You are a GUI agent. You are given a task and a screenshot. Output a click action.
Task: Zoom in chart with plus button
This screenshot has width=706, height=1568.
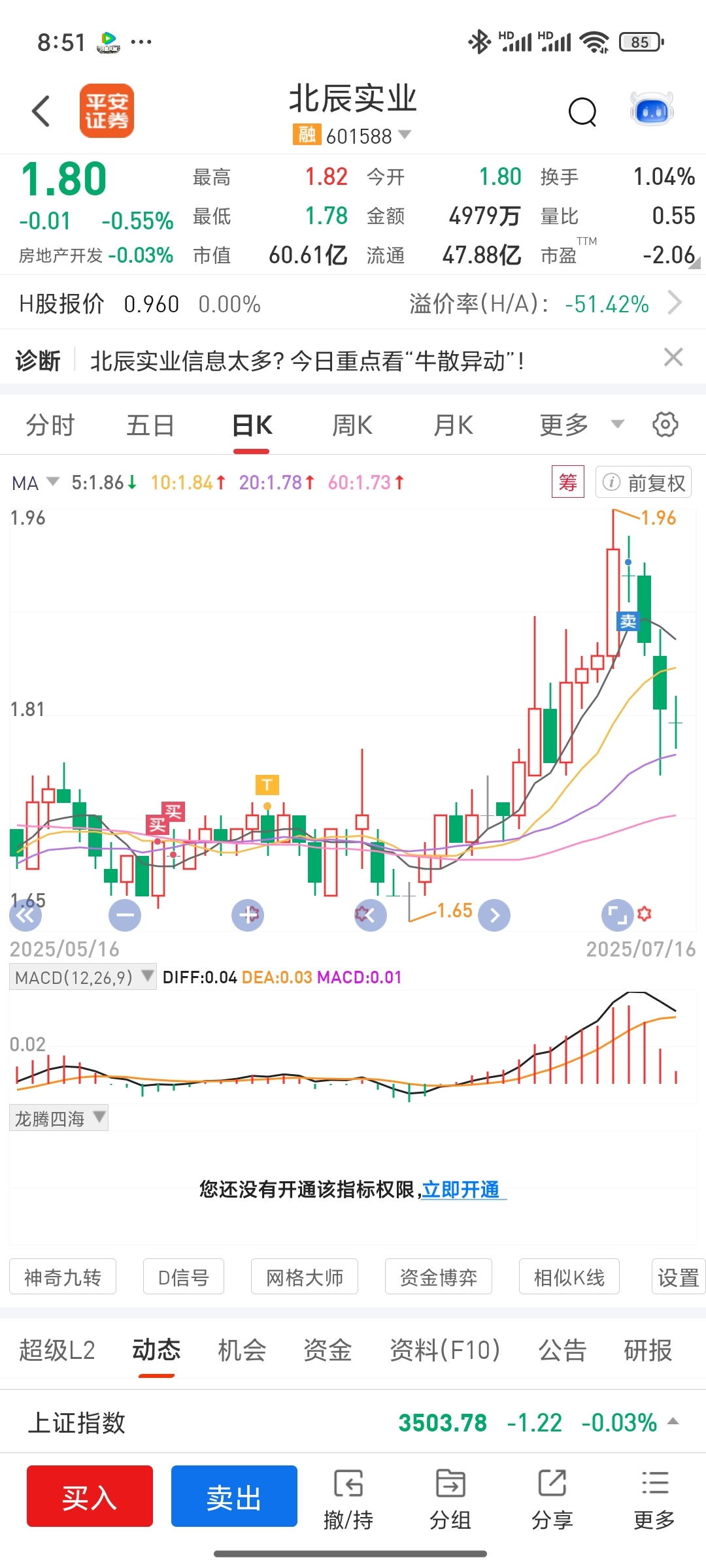[x=248, y=915]
